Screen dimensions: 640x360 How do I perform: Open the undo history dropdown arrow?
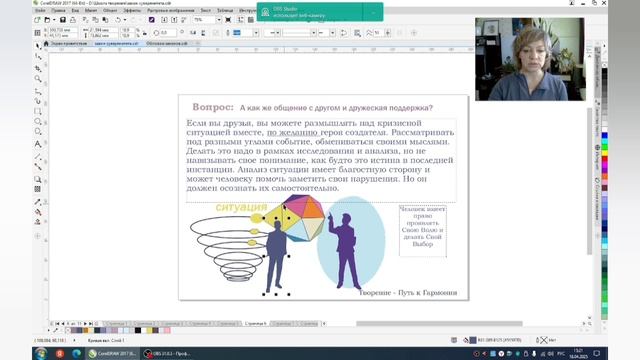tap(125, 20)
